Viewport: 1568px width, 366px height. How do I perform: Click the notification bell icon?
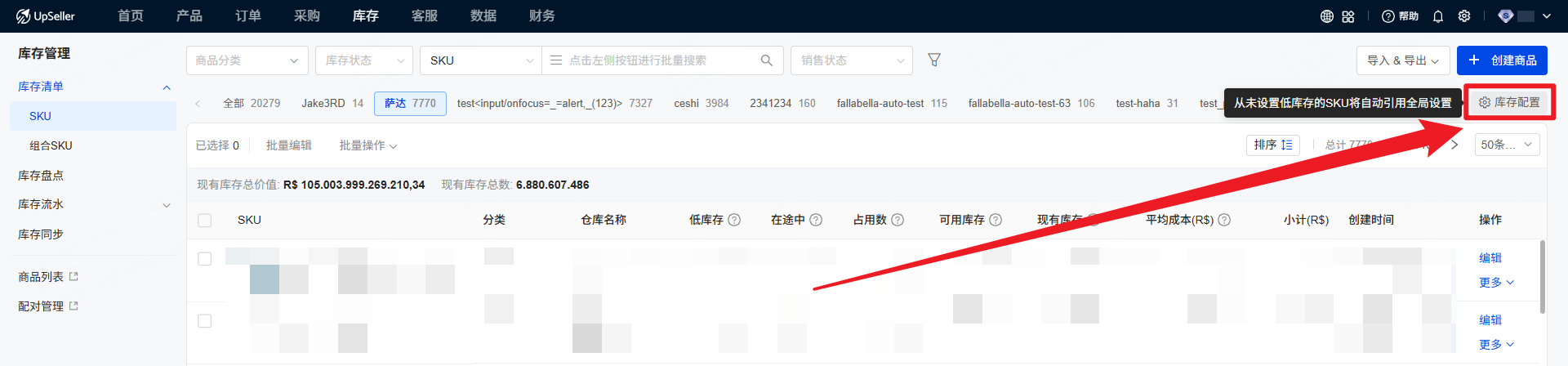[x=1438, y=16]
